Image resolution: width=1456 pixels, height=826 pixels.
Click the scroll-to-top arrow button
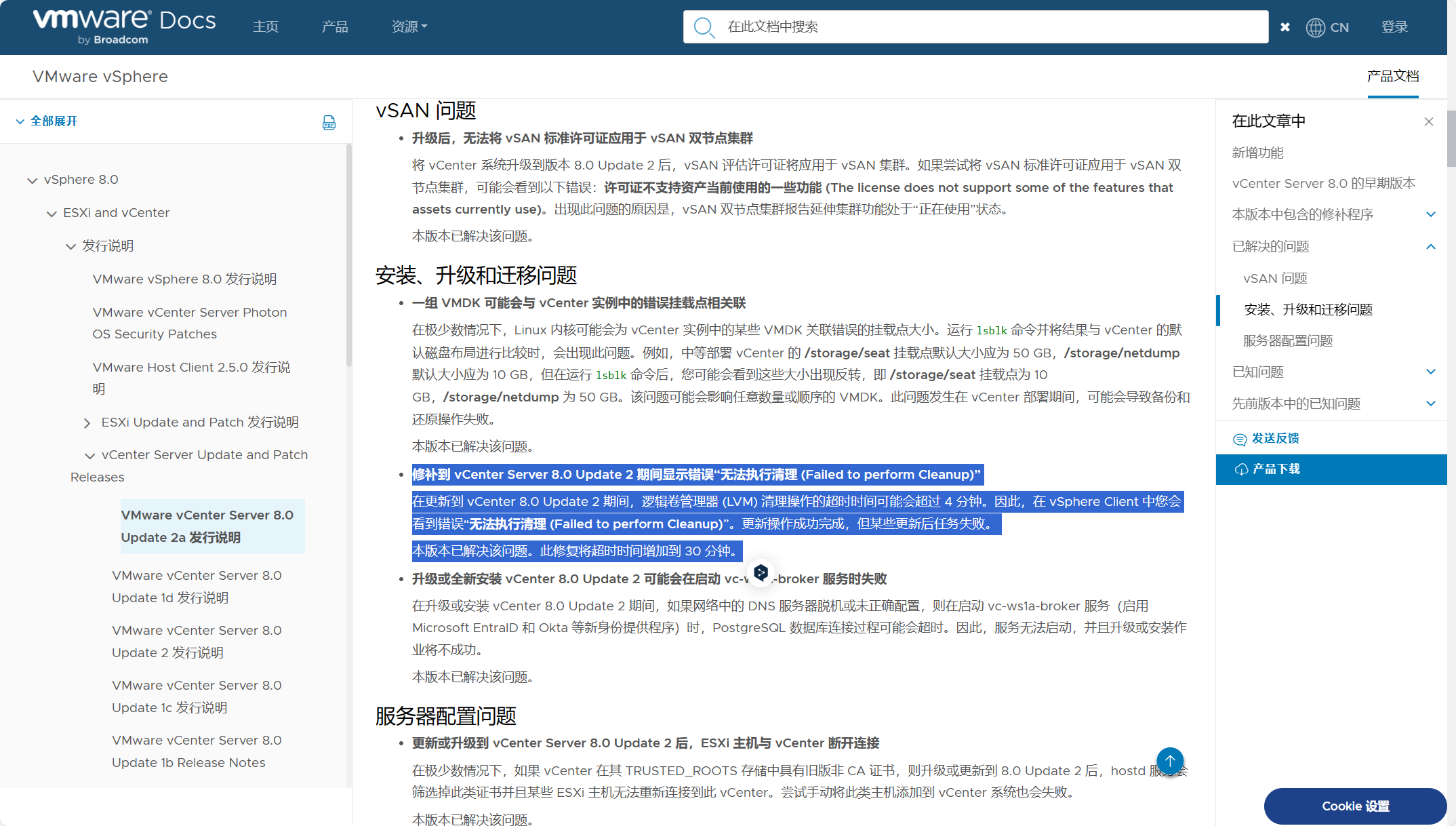click(x=1170, y=761)
